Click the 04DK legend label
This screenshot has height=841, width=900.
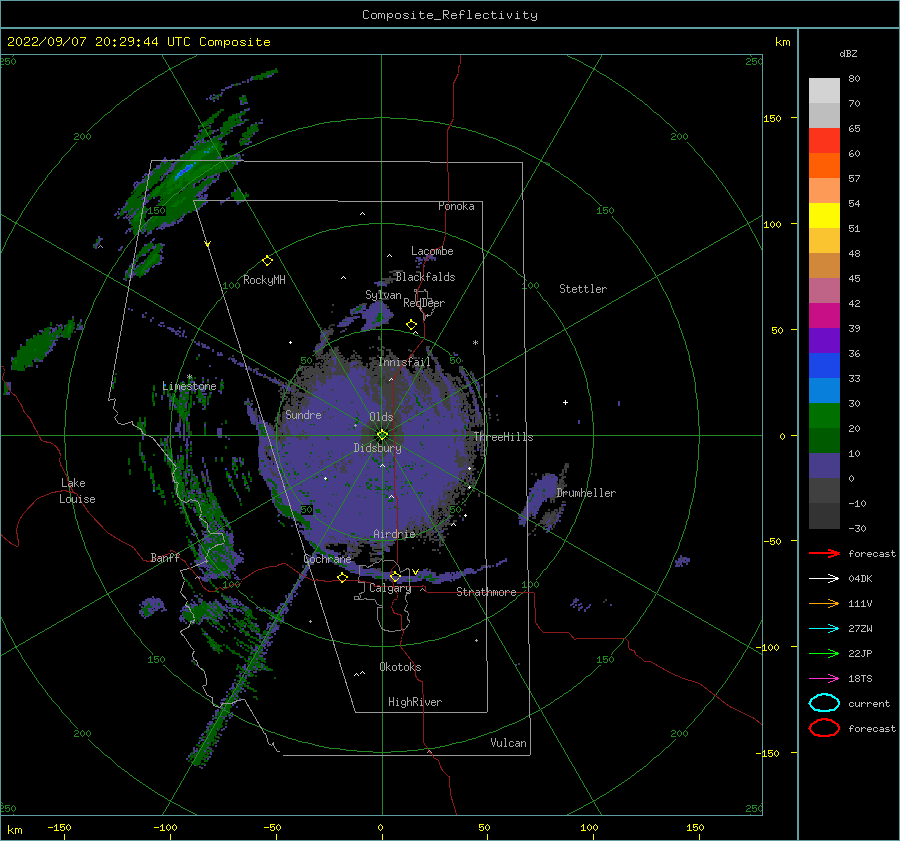[860, 579]
